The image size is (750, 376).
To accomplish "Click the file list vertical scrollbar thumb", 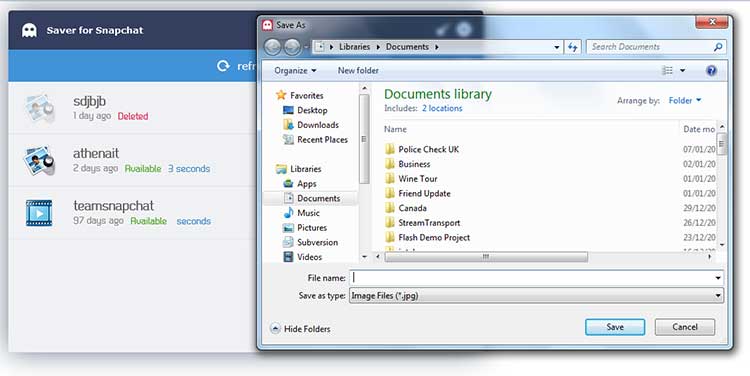I will pyautogui.click(x=722, y=144).
